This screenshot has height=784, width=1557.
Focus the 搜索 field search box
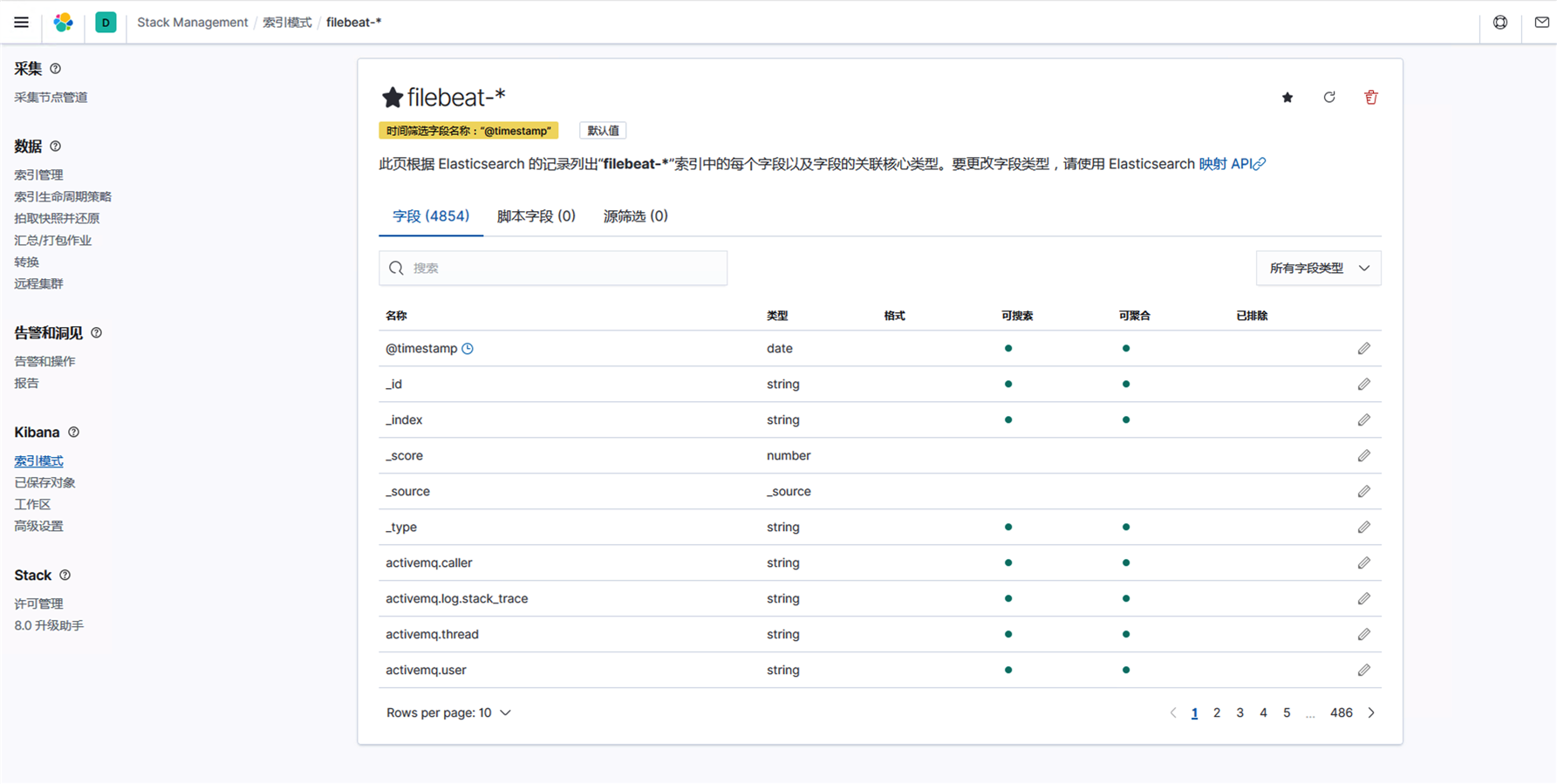[x=553, y=269]
